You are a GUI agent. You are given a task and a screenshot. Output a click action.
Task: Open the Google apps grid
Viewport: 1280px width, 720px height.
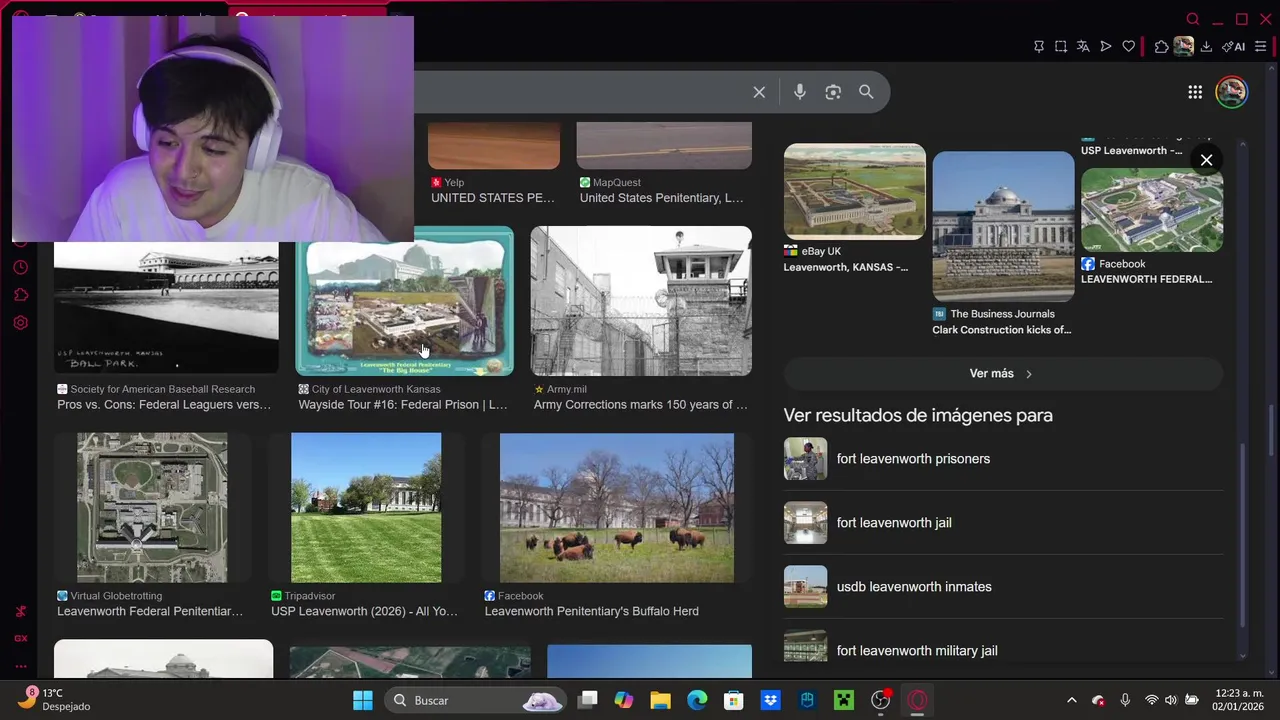pos(1195,92)
